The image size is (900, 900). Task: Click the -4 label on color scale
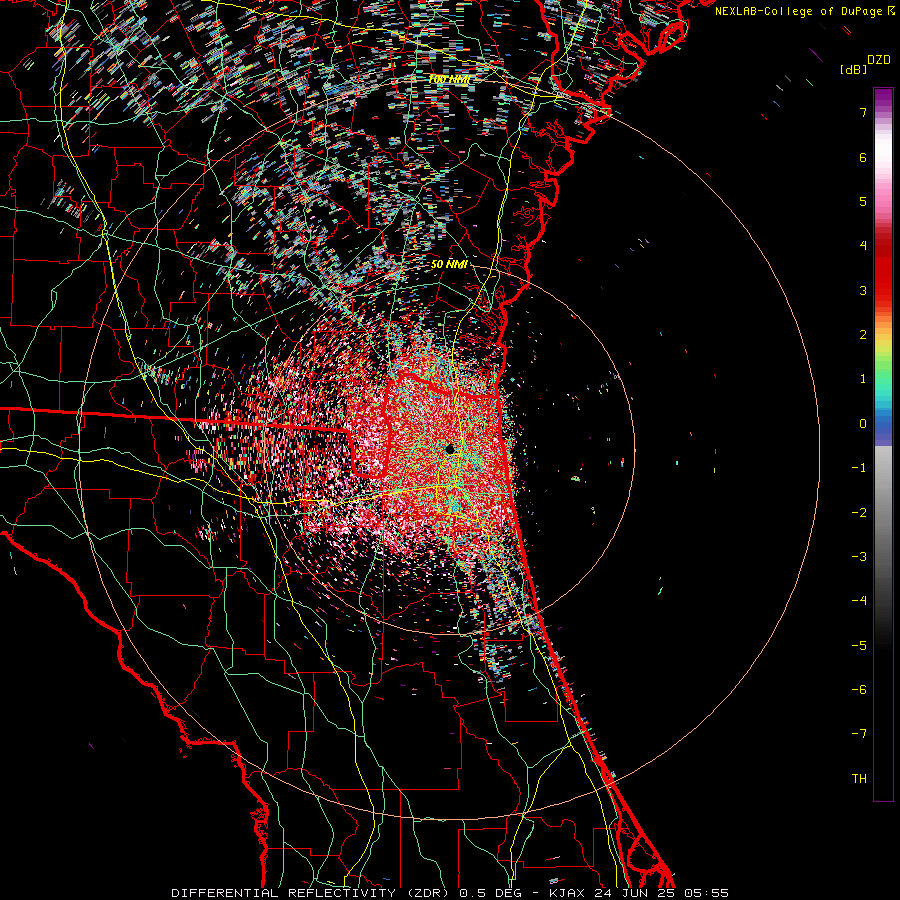click(859, 601)
